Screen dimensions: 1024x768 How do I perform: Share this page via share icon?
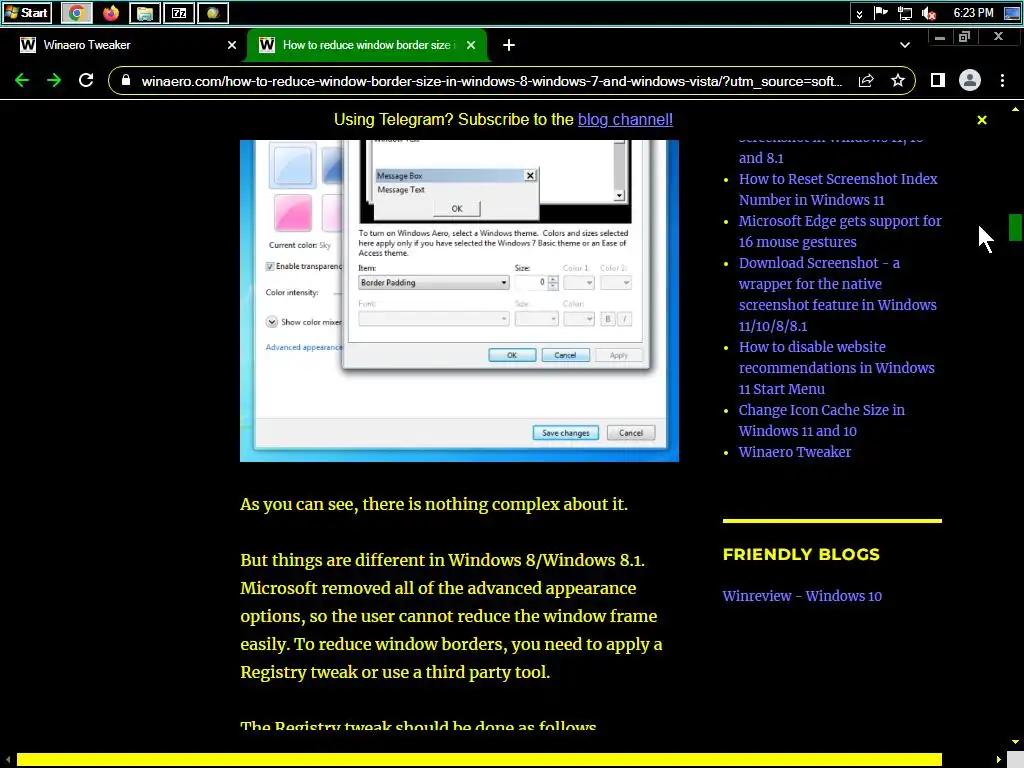click(866, 80)
